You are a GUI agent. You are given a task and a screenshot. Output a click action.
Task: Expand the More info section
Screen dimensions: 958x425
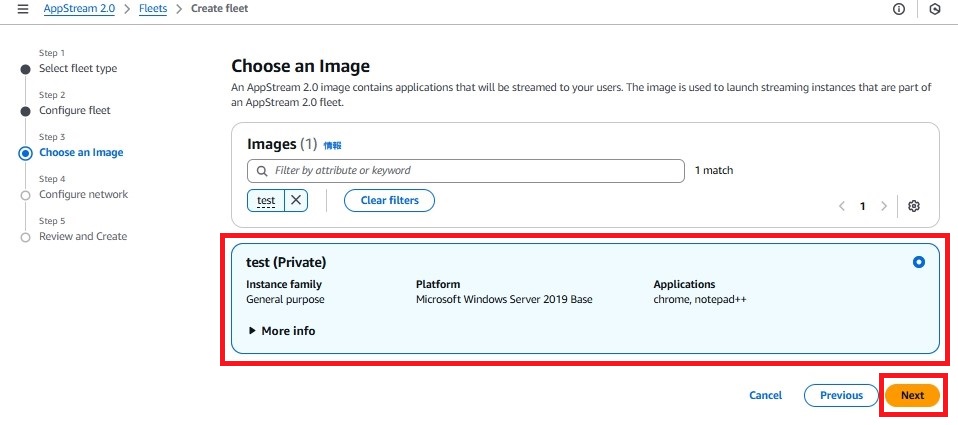point(282,331)
